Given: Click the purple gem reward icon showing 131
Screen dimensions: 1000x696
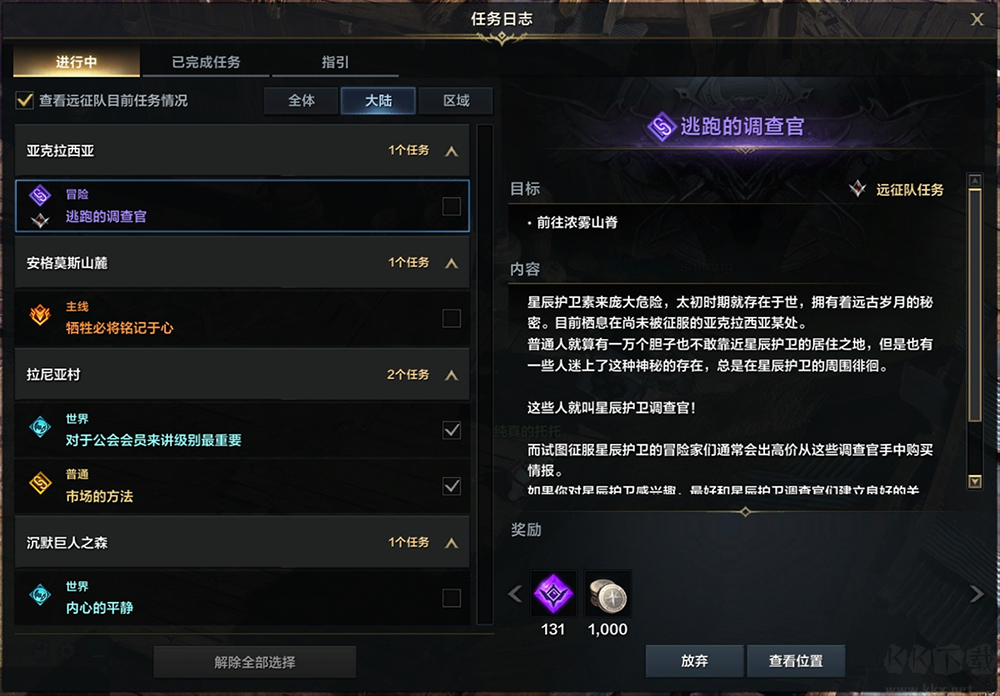Looking at the screenshot, I should tap(553, 594).
